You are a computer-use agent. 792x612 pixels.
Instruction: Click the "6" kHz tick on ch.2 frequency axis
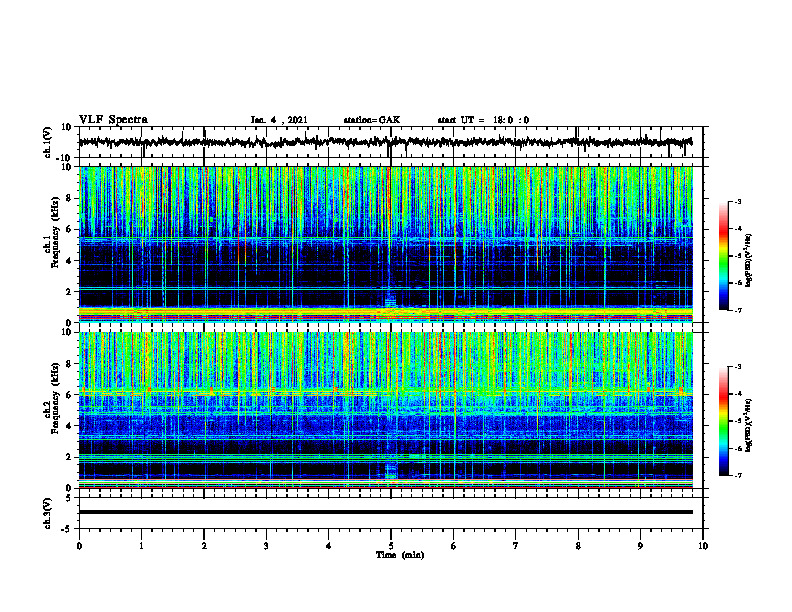pyautogui.click(x=69, y=395)
